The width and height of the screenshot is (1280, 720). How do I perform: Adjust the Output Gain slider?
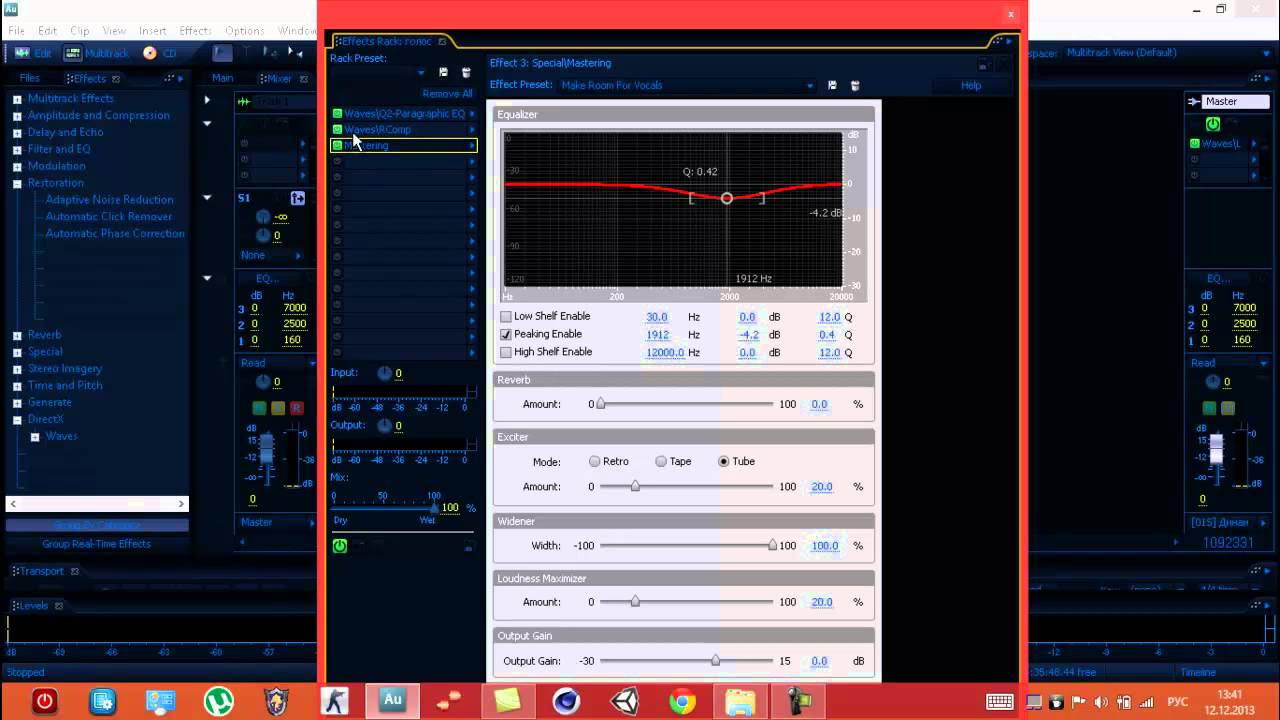coord(715,661)
